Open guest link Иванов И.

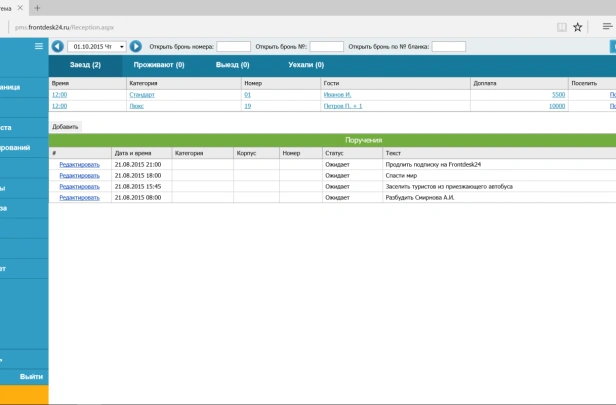point(337,95)
